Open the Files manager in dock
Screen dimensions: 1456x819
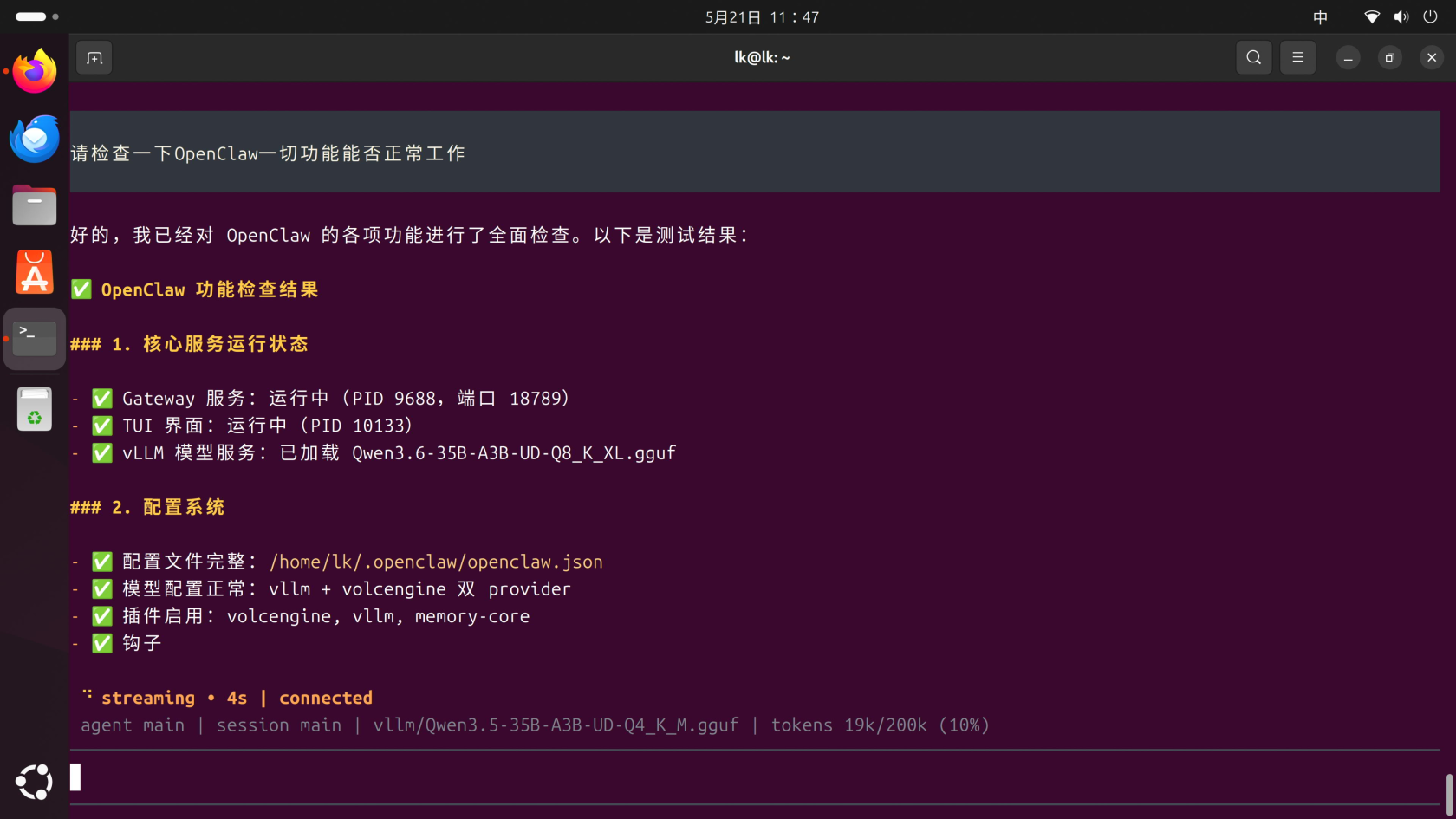point(35,205)
